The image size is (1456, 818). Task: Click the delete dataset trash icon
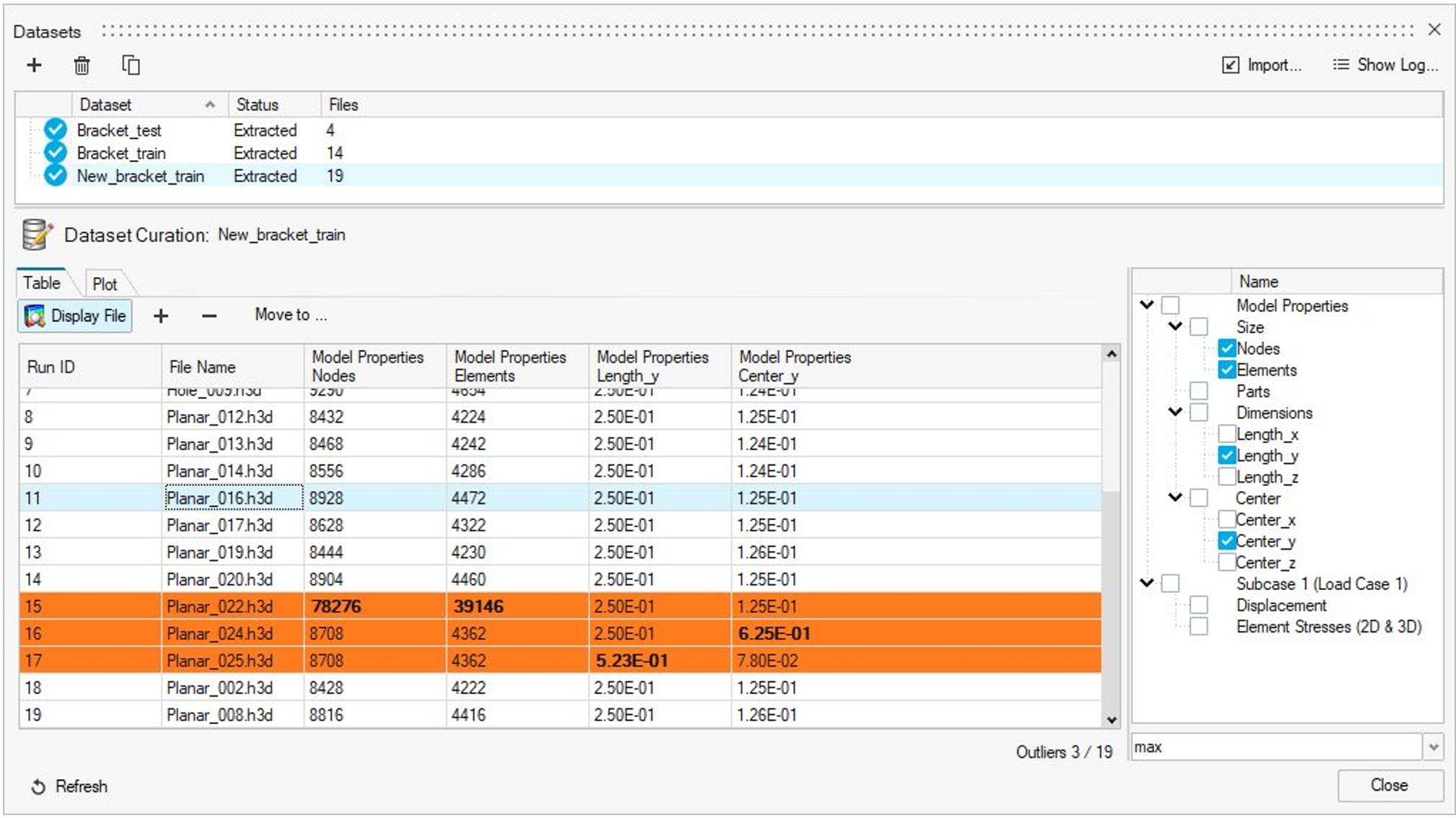81,66
